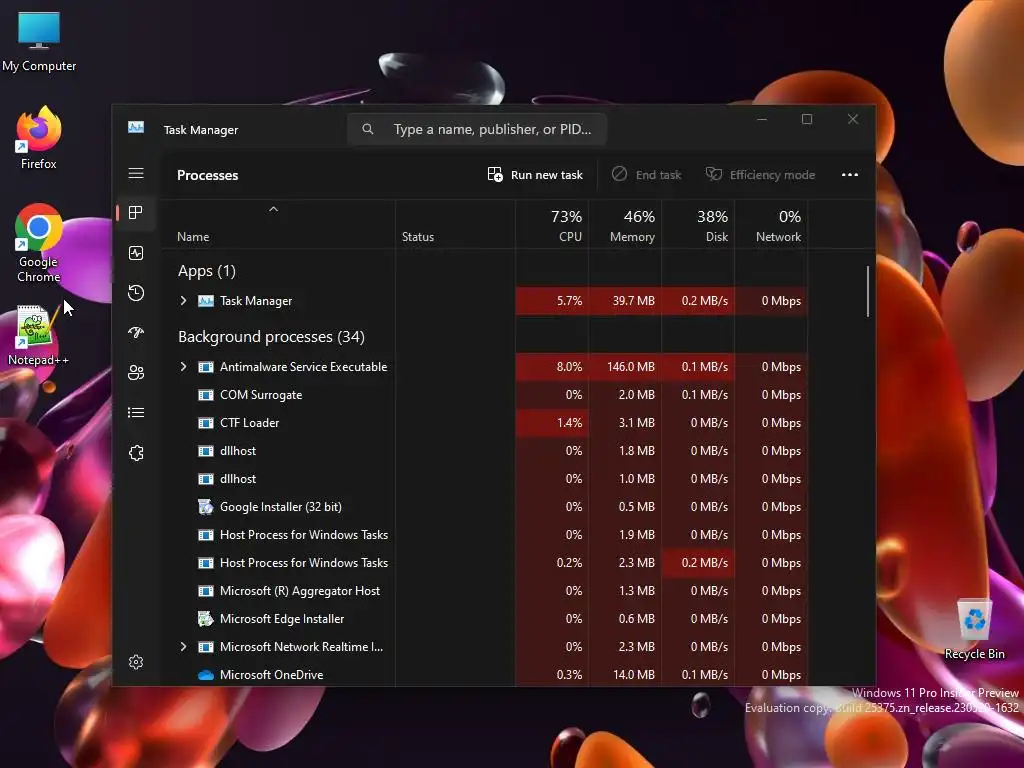
Task: Open the Details sidebar icon
Action: click(136, 413)
